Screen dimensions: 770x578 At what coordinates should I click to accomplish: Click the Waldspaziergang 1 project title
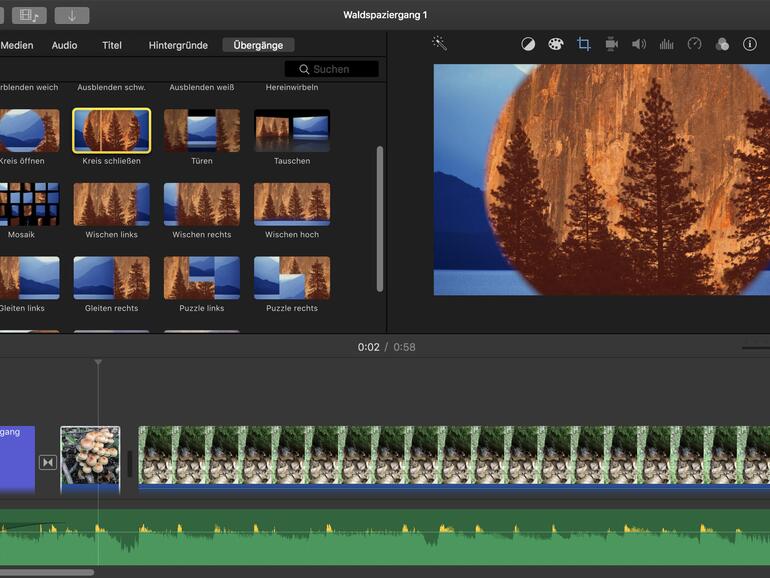[x=385, y=15]
